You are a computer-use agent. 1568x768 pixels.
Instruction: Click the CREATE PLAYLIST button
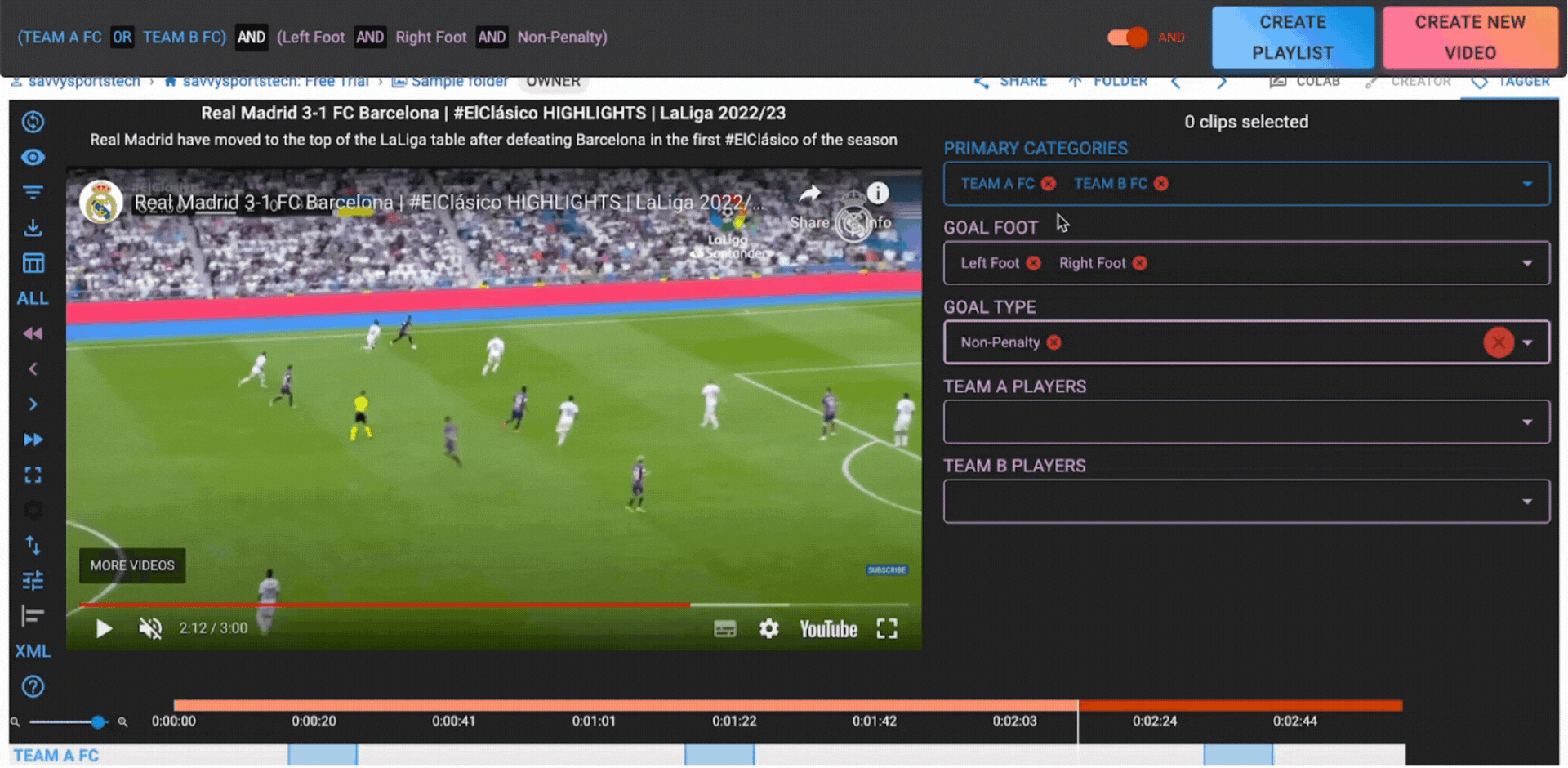click(1293, 38)
